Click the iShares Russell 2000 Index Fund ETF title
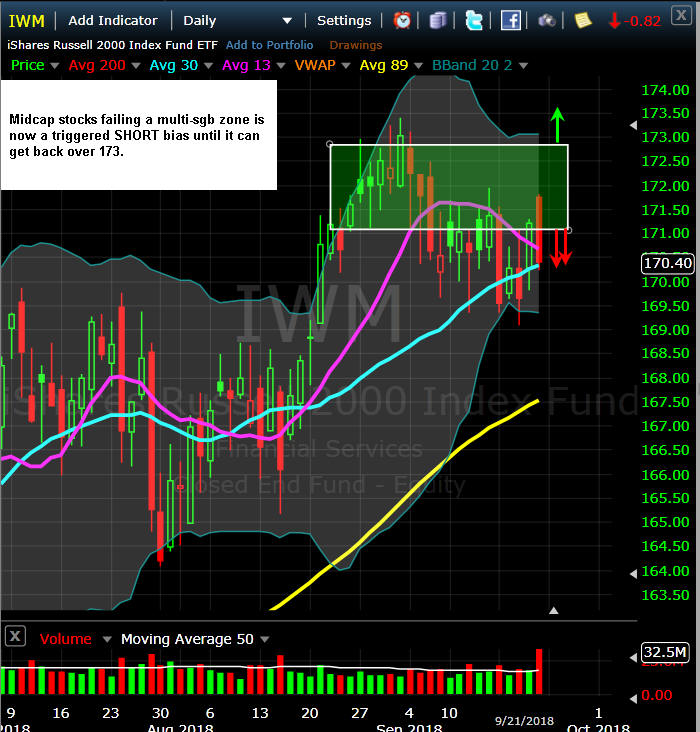The width and height of the screenshot is (700, 732). 113,45
